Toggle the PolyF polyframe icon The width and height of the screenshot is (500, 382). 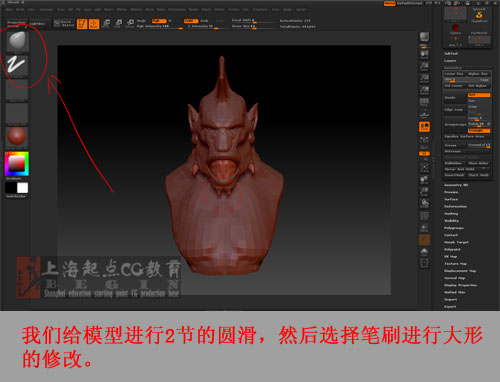pos(424,216)
